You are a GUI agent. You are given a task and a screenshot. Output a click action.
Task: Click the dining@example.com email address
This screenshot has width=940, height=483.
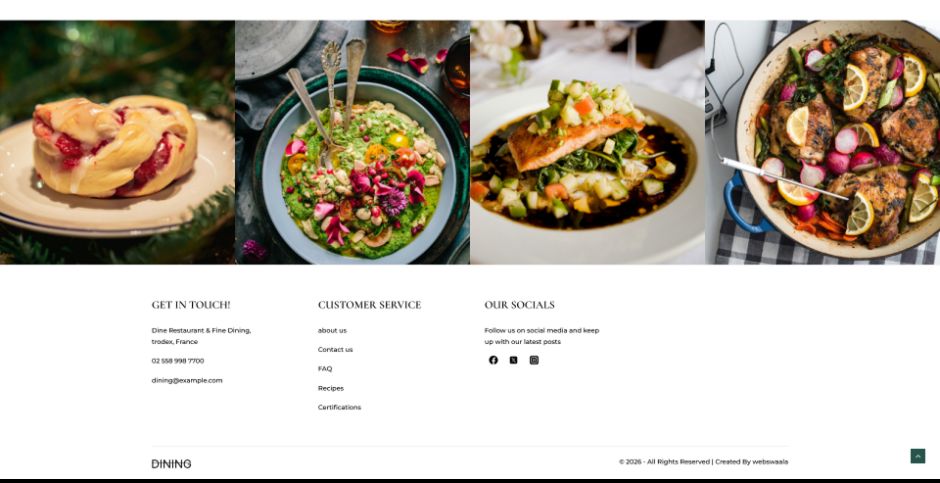pyautogui.click(x=187, y=381)
